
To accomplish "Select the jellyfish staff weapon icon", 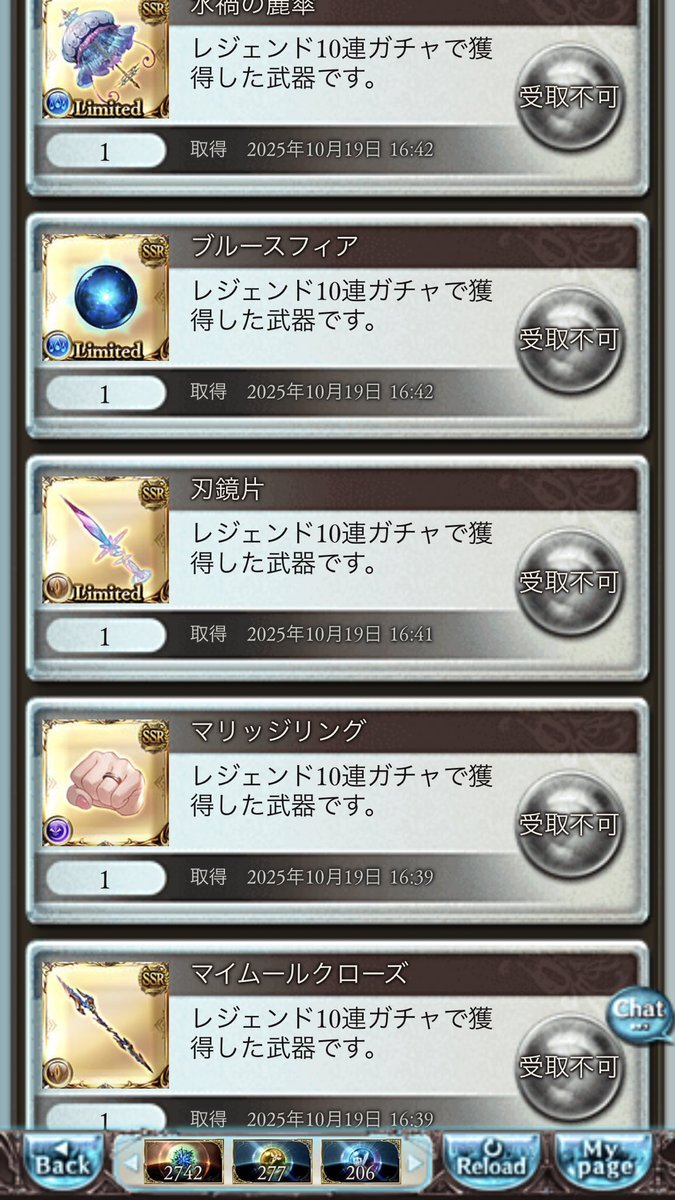I will point(105,59).
